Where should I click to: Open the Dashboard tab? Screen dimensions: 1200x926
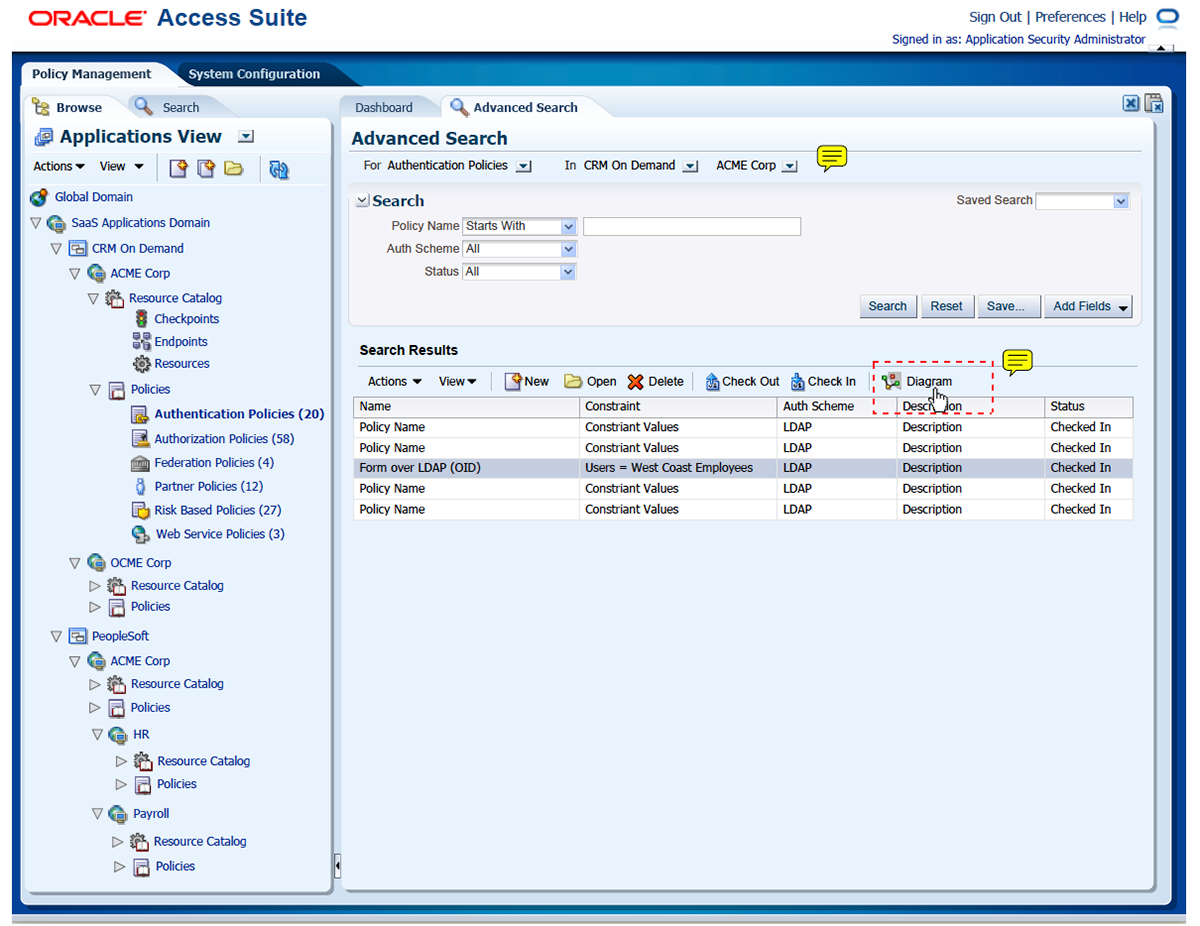click(384, 107)
